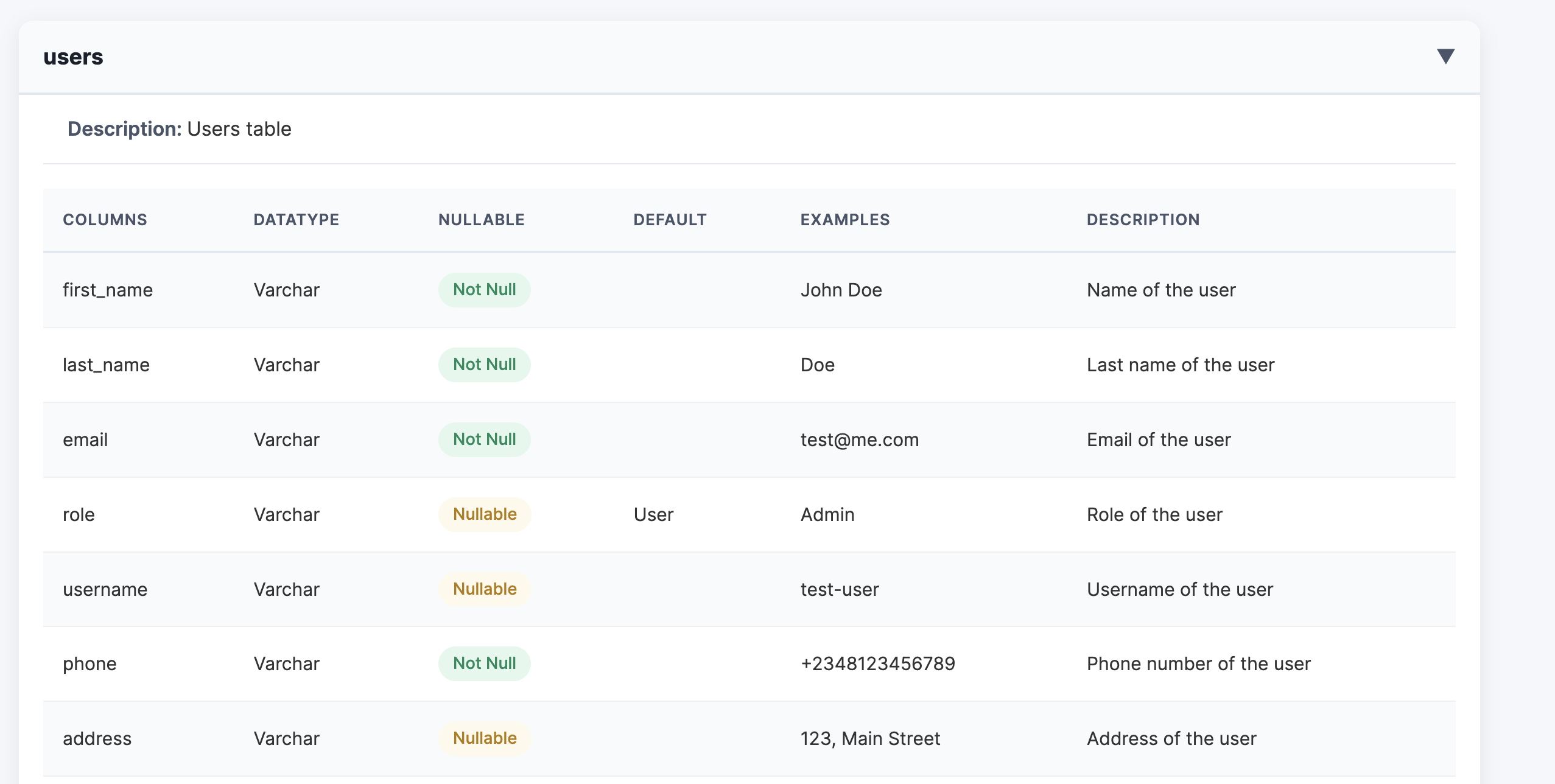Select the default value User

pos(653,515)
